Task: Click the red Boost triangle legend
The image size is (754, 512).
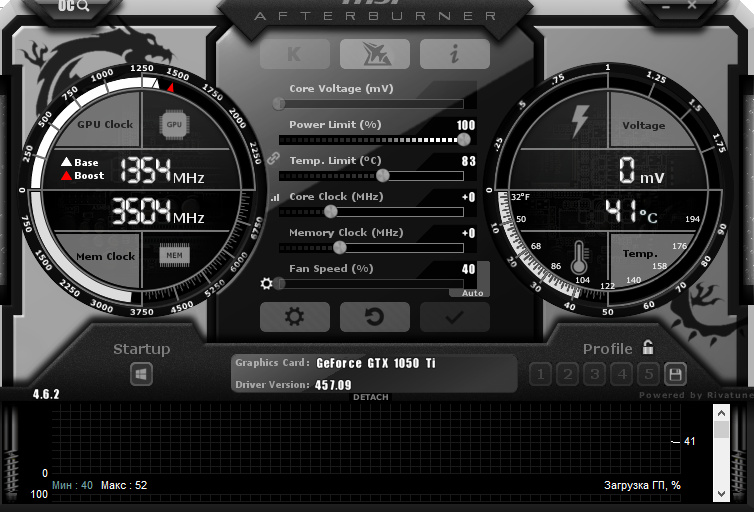Action: click(x=66, y=175)
